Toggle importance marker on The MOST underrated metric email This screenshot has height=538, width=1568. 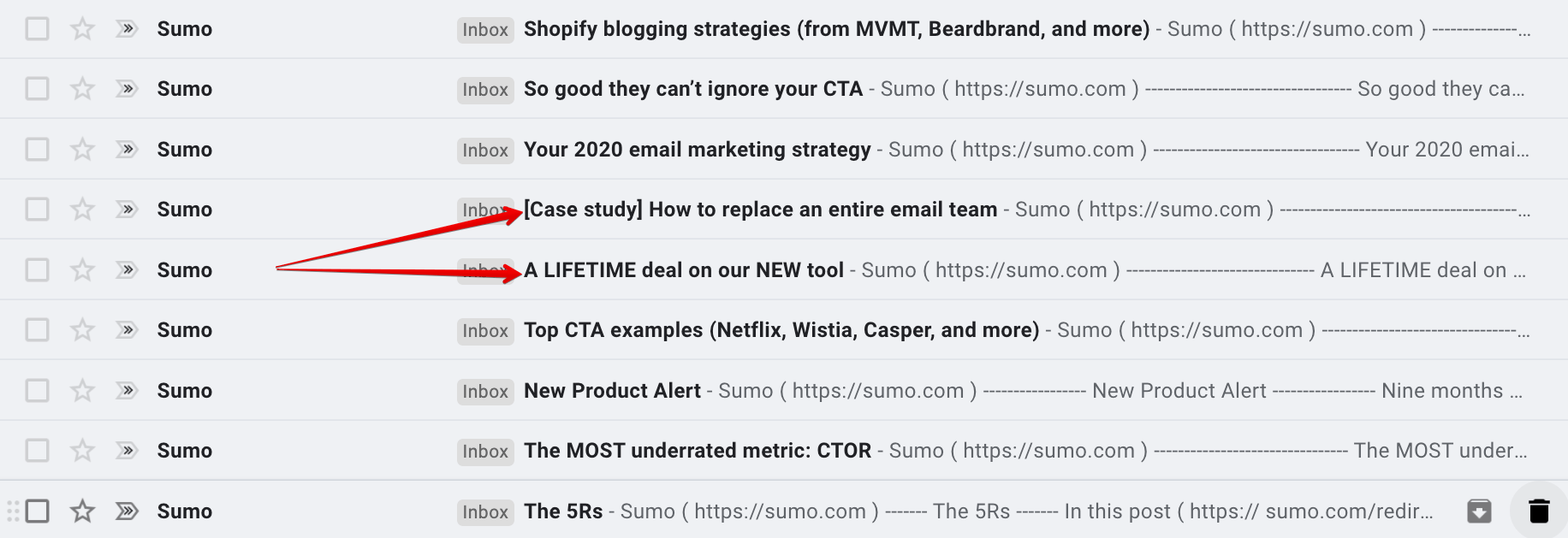(127, 451)
